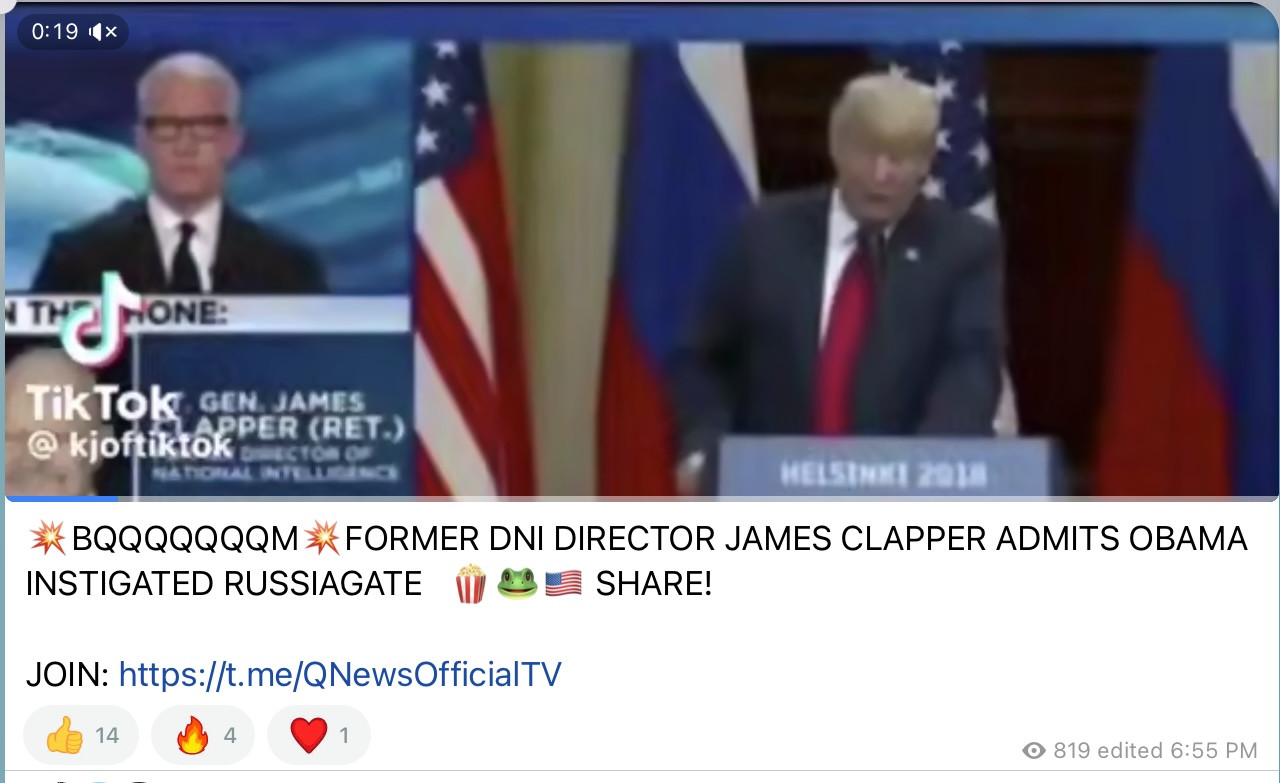Click the TikTok logo watermark in video
Viewport: 1280px width, 783px height.
[100, 362]
